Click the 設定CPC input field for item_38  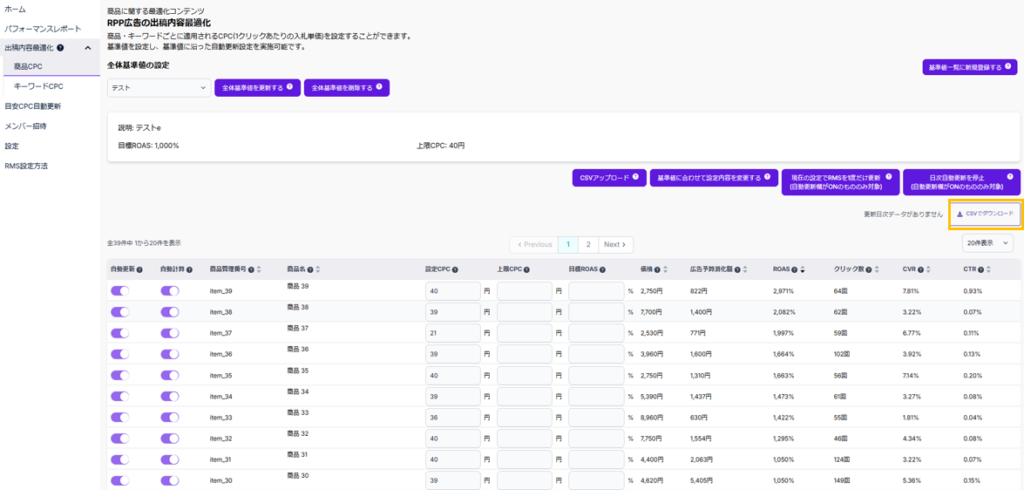click(452, 312)
